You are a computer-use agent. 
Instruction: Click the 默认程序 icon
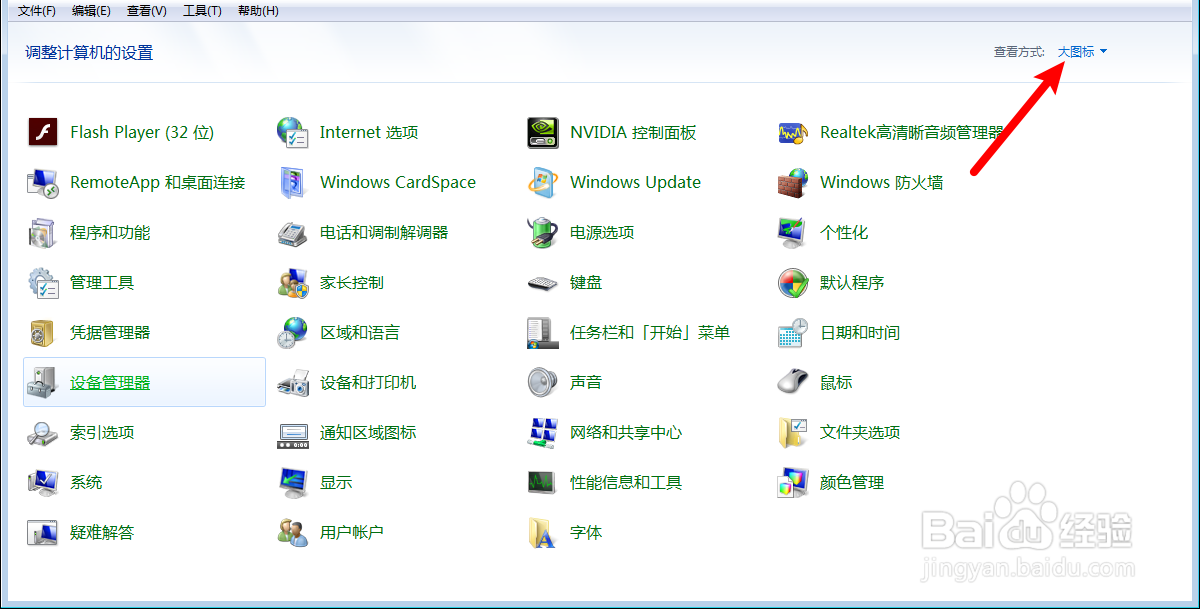click(793, 282)
